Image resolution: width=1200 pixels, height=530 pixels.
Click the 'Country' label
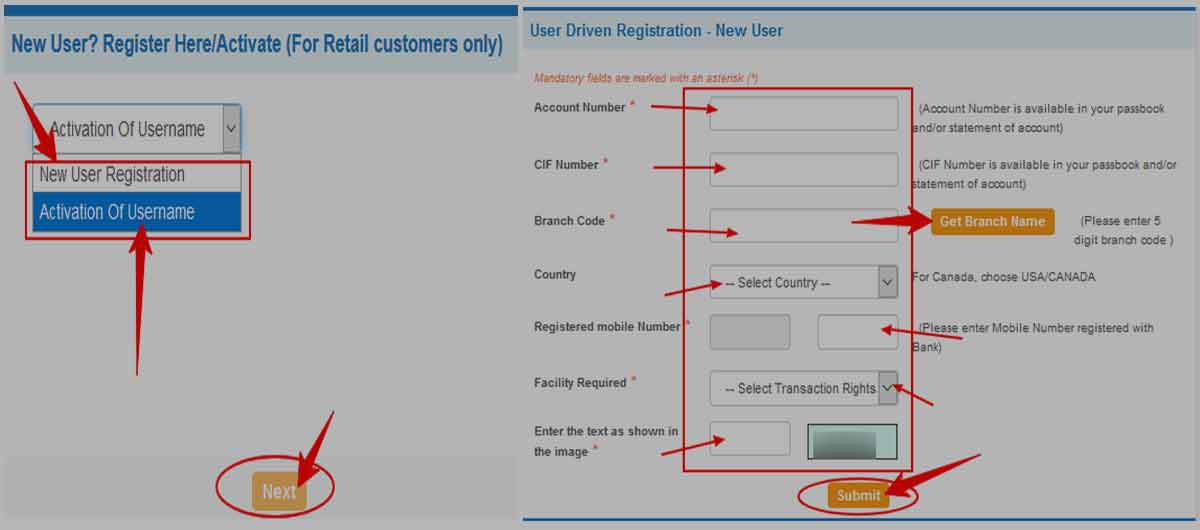point(555,274)
